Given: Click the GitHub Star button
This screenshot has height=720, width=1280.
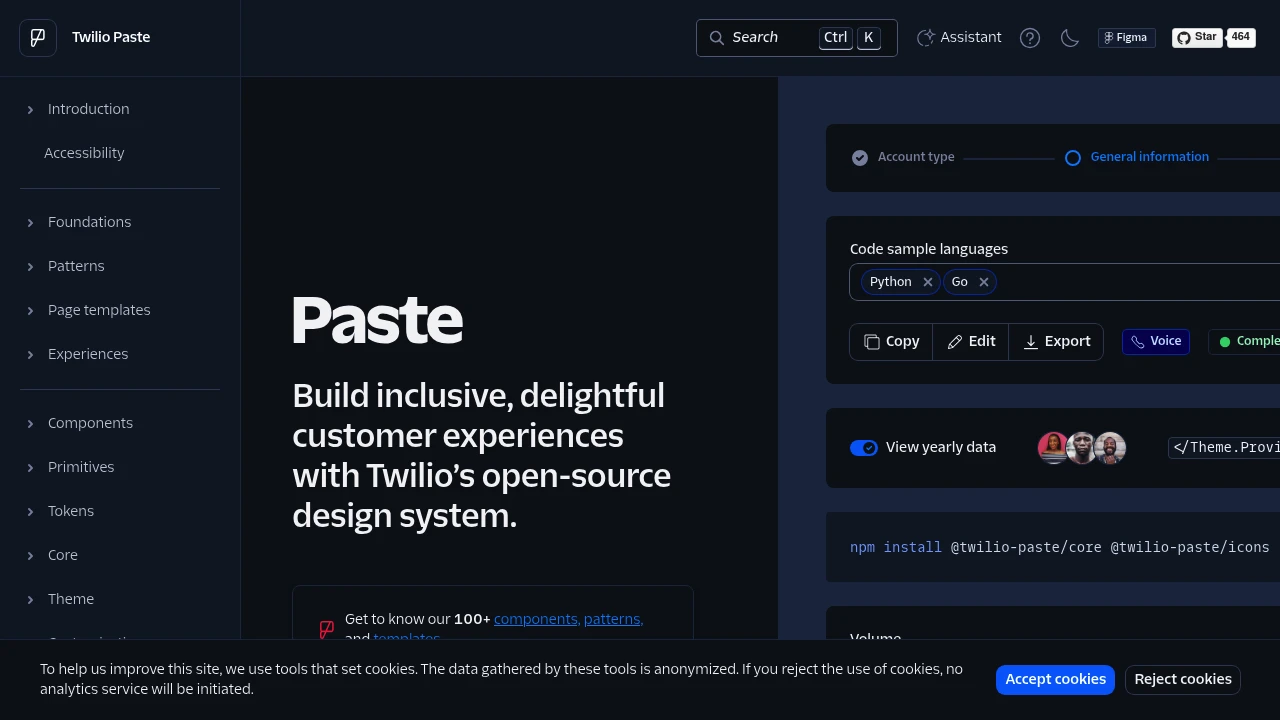Looking at the screenshot, I should click(x=1197, y=38).
